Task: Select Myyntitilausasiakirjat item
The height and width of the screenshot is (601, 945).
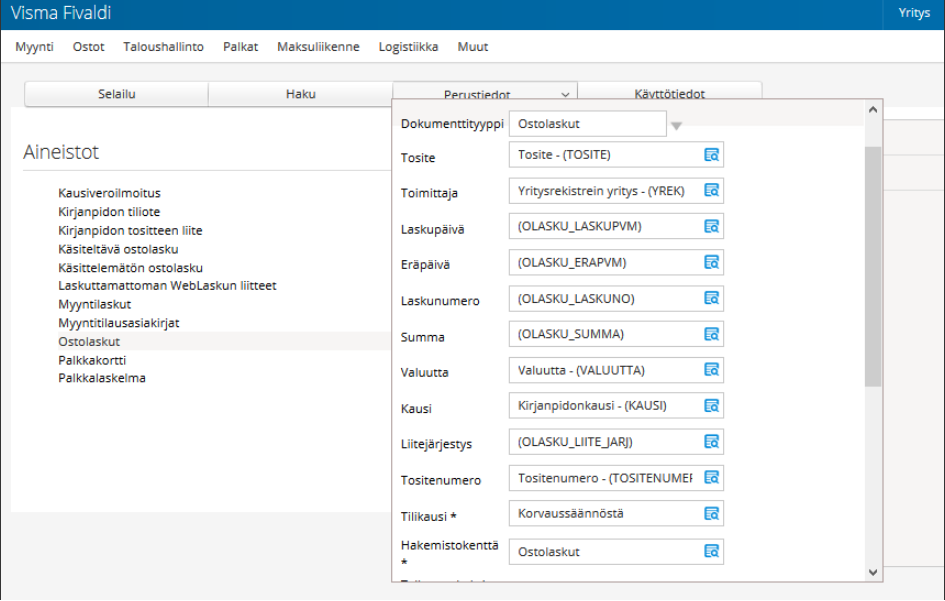Action: 119,323
